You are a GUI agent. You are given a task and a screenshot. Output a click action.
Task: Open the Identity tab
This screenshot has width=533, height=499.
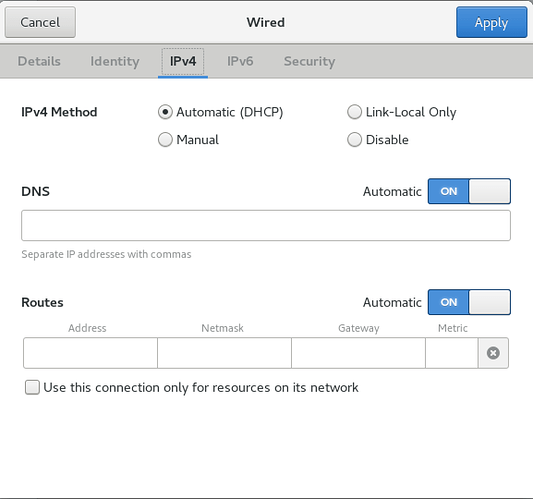click(x=115, y=62)
